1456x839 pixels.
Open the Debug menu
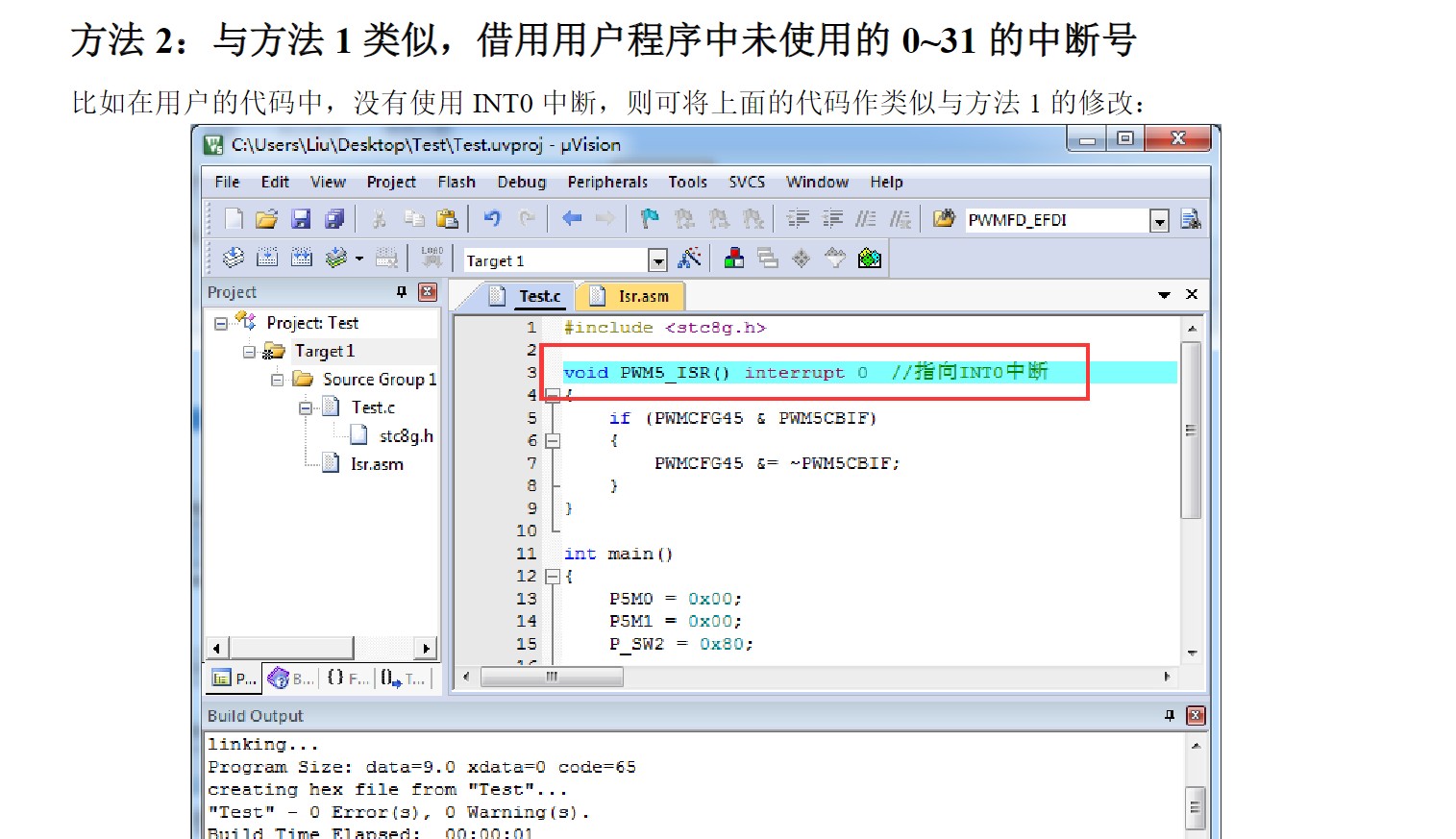(522, 182)
